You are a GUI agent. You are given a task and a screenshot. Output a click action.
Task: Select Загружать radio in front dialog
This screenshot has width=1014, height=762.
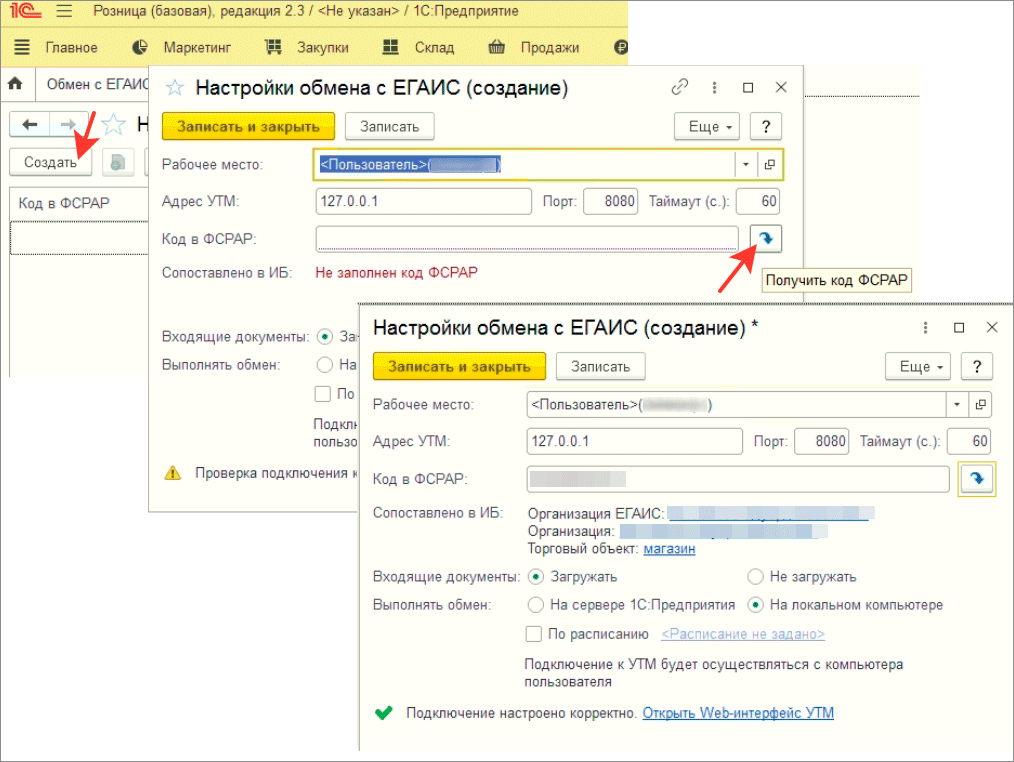coord(536,577)
